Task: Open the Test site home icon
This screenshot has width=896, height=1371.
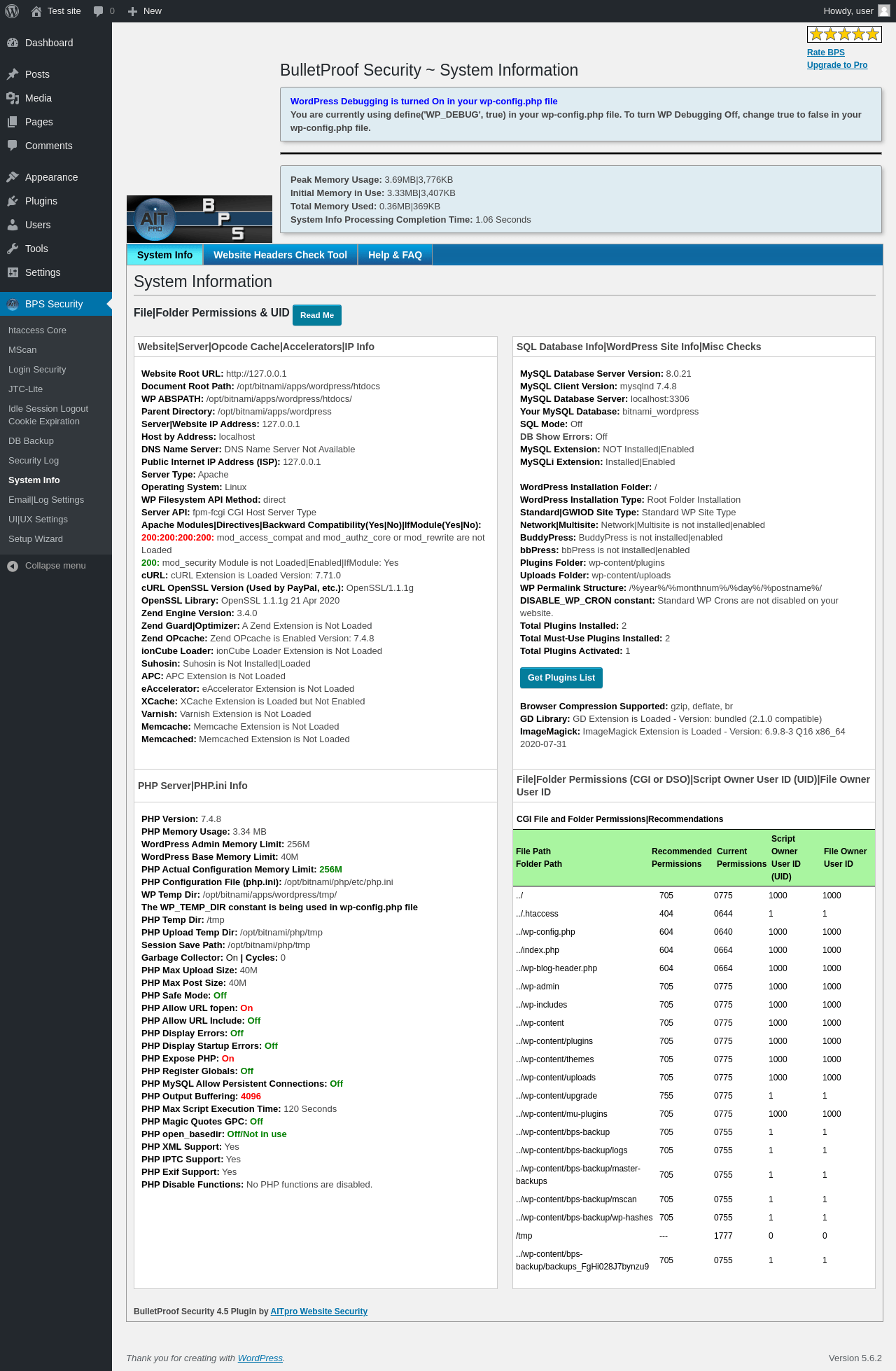Action: click(36, 11)
